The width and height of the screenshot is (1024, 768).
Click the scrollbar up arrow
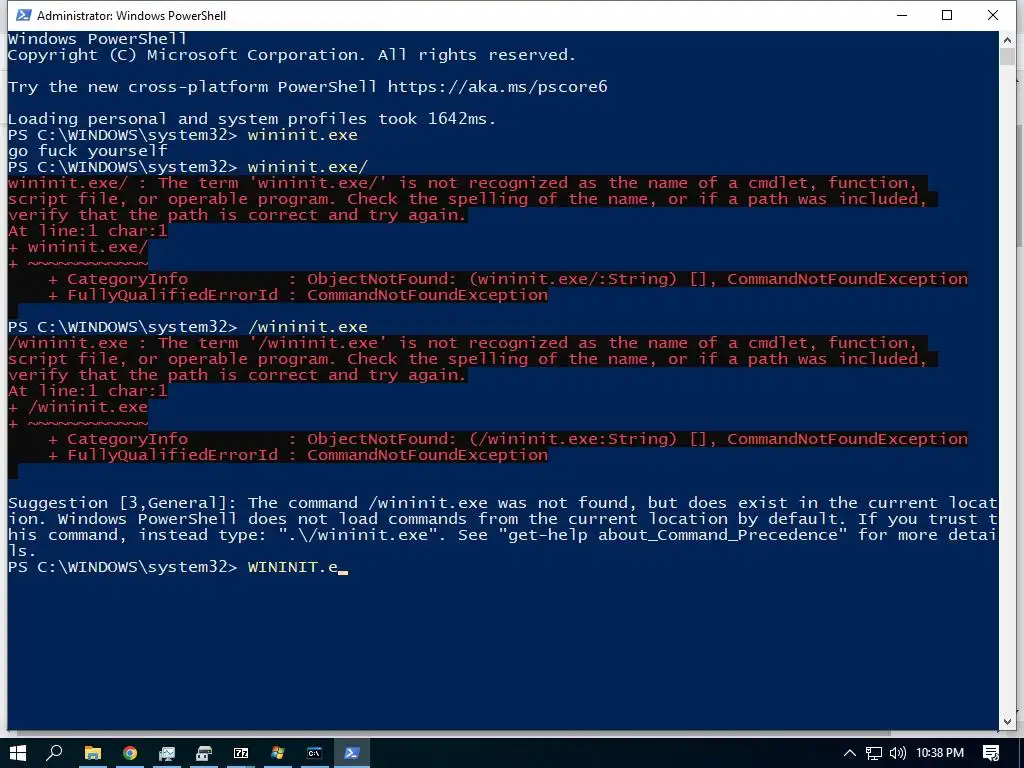click(x=1007, y=39)
